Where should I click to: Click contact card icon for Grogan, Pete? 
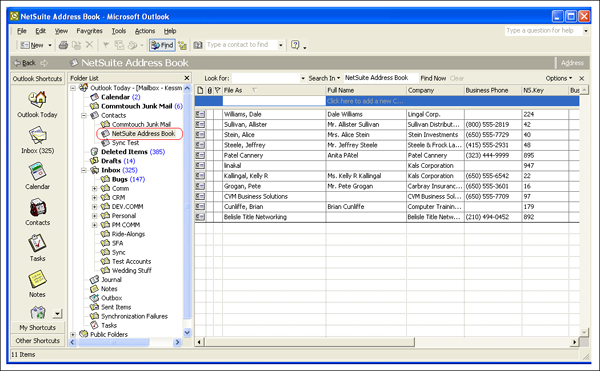[x=200, y=186]
